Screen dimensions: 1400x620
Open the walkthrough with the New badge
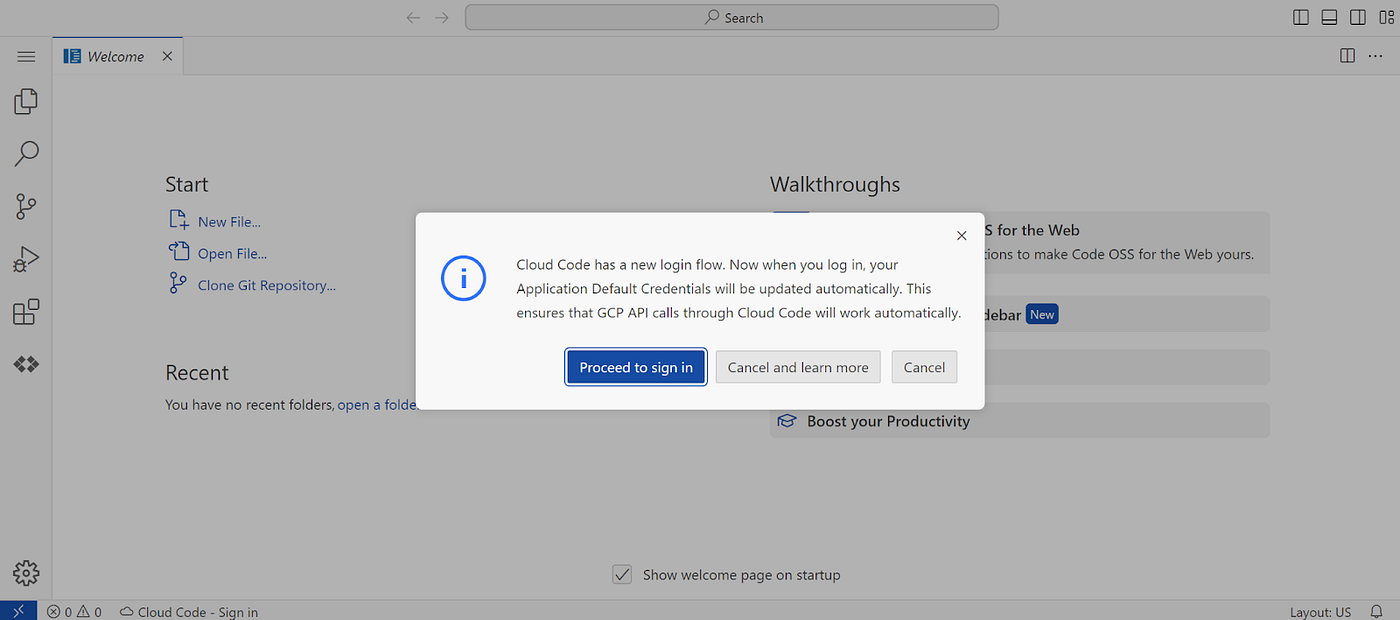(1127, 314)
